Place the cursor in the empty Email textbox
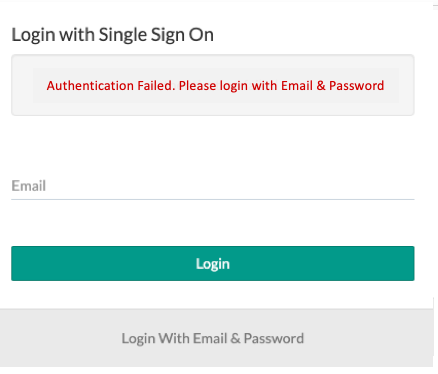The height and width of the screenshot is (374, 438). coord(213,186)
